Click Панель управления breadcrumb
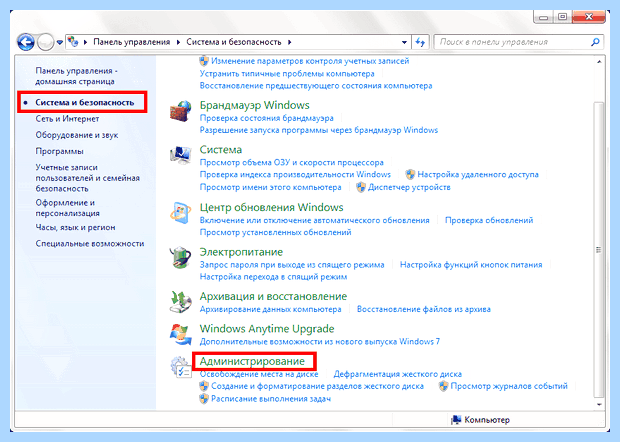The height and width of the screenshot is (442, 620). [132, 42]
